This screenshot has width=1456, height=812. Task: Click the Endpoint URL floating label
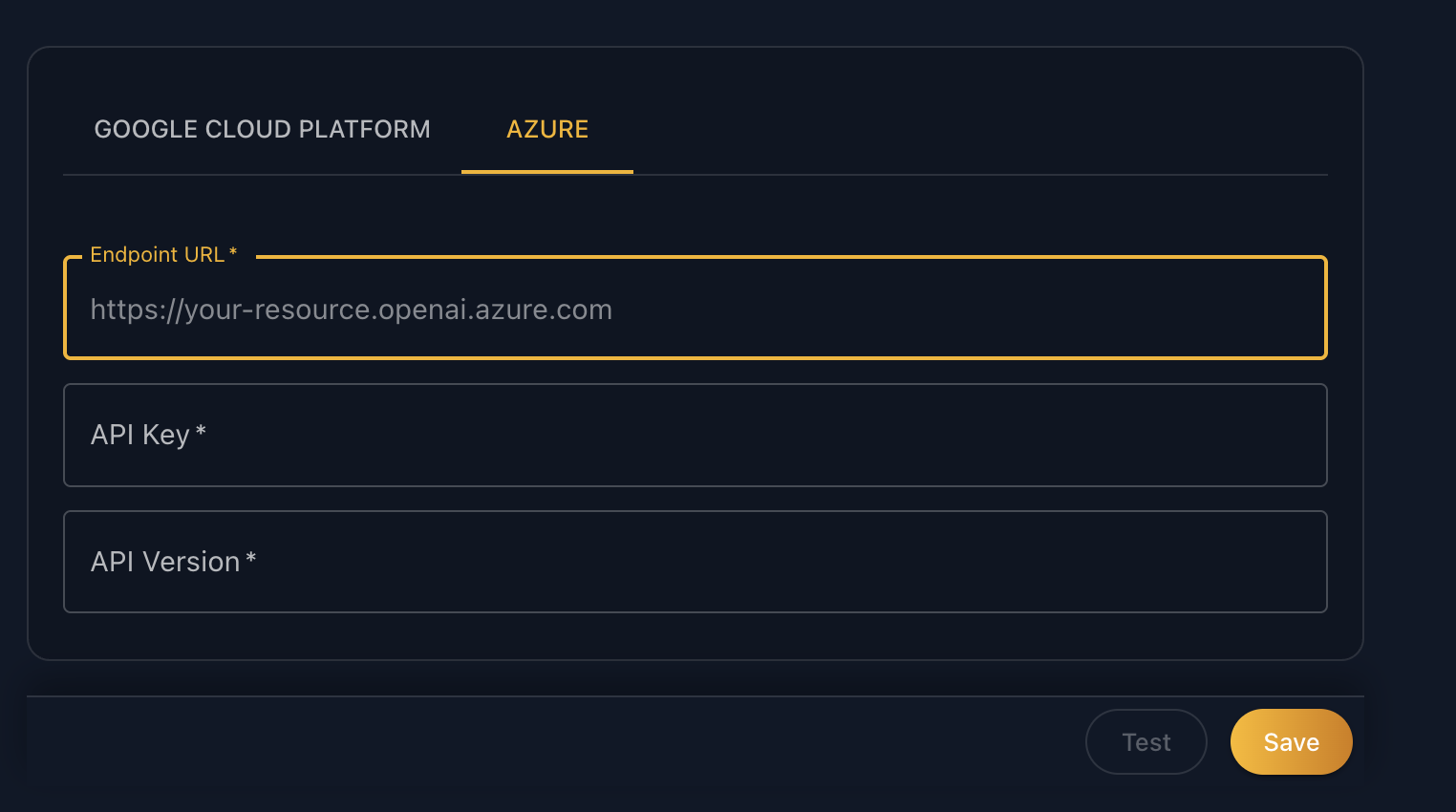(x=163, y=254)
